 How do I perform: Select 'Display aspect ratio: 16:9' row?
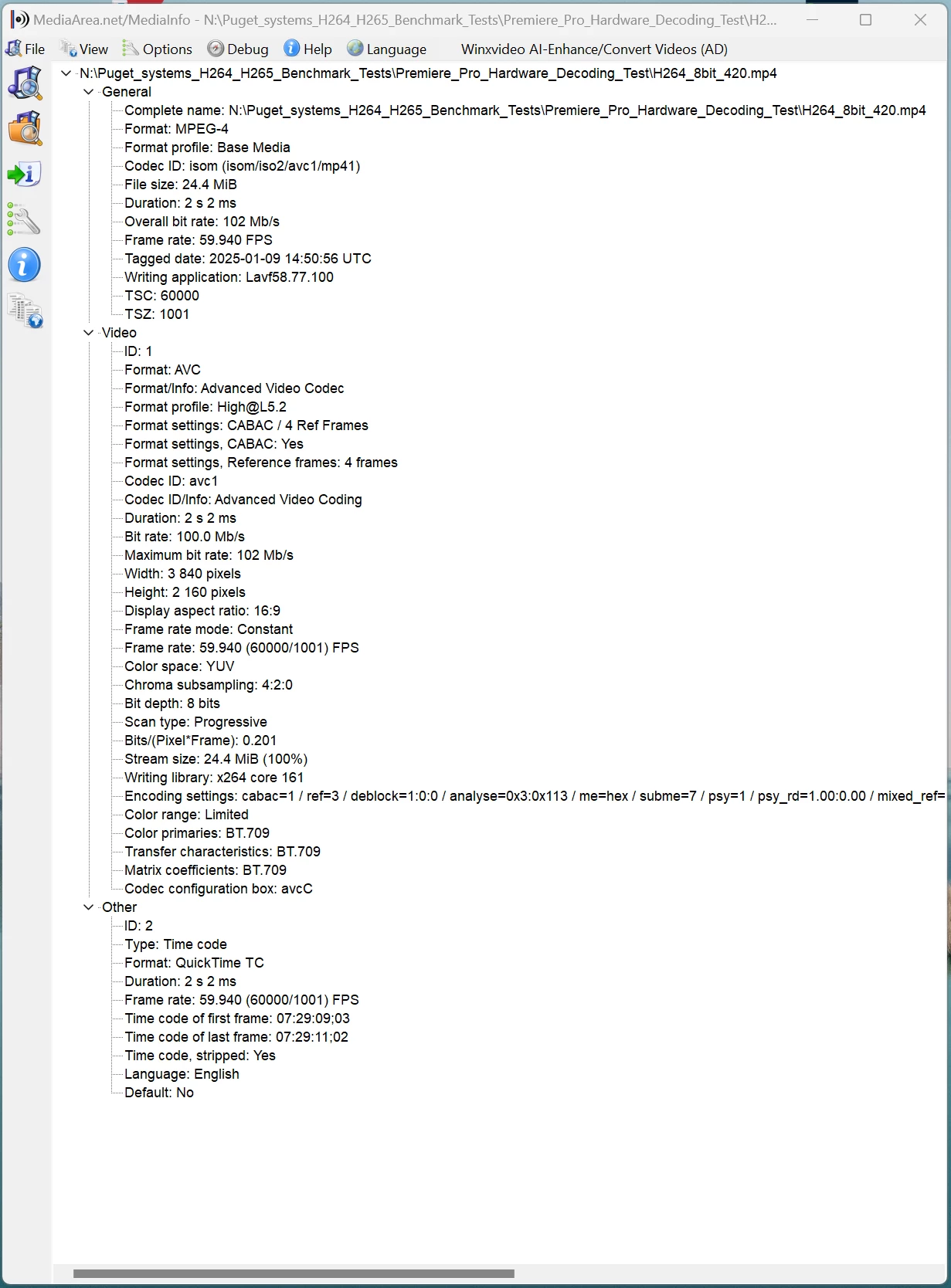tap(202, 611)
